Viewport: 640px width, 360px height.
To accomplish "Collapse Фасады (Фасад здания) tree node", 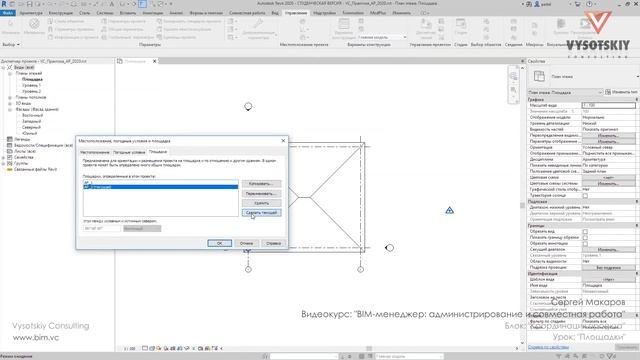I will tap(10, 109).
